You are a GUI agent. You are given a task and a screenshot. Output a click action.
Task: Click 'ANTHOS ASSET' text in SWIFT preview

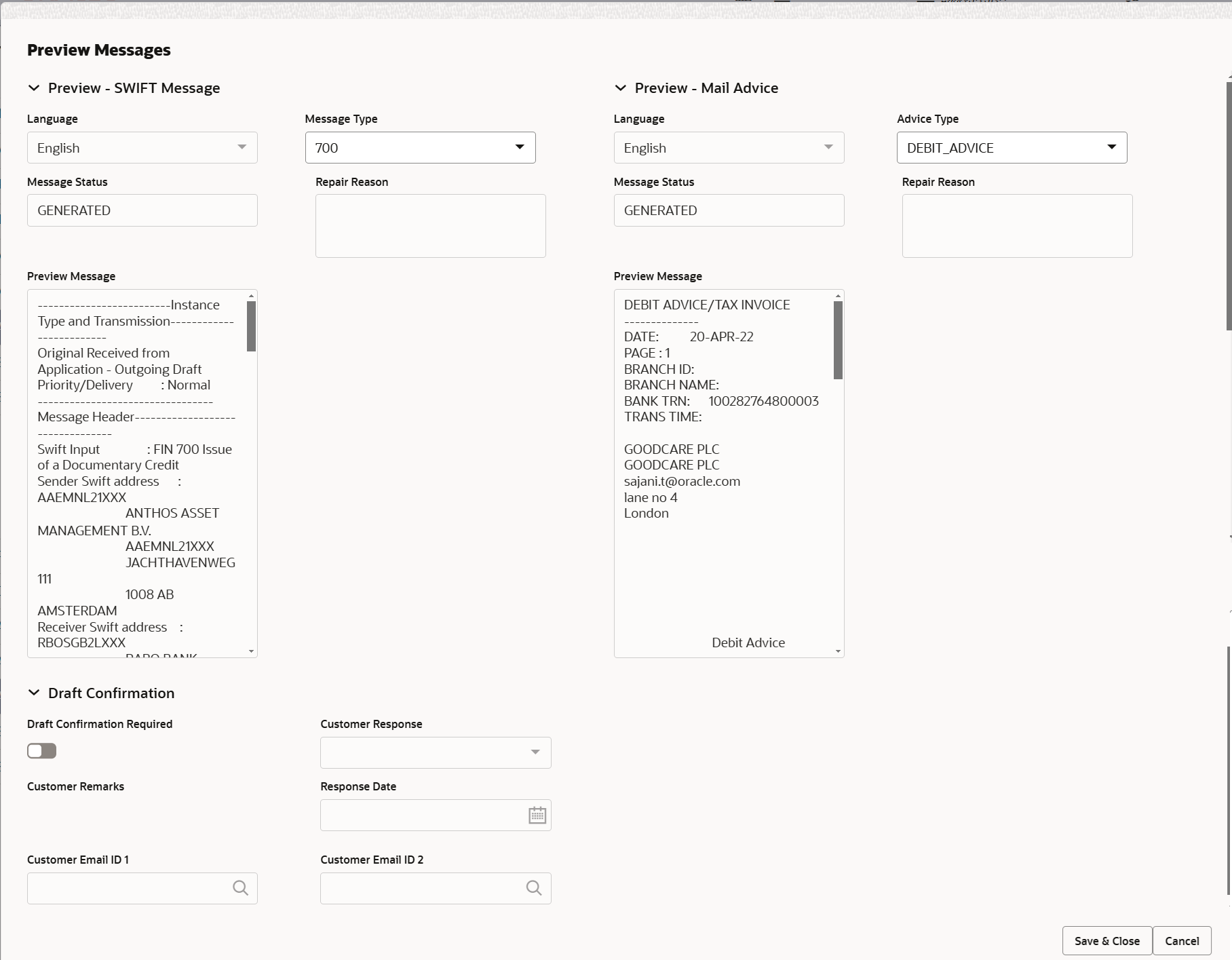pos(172,513)
